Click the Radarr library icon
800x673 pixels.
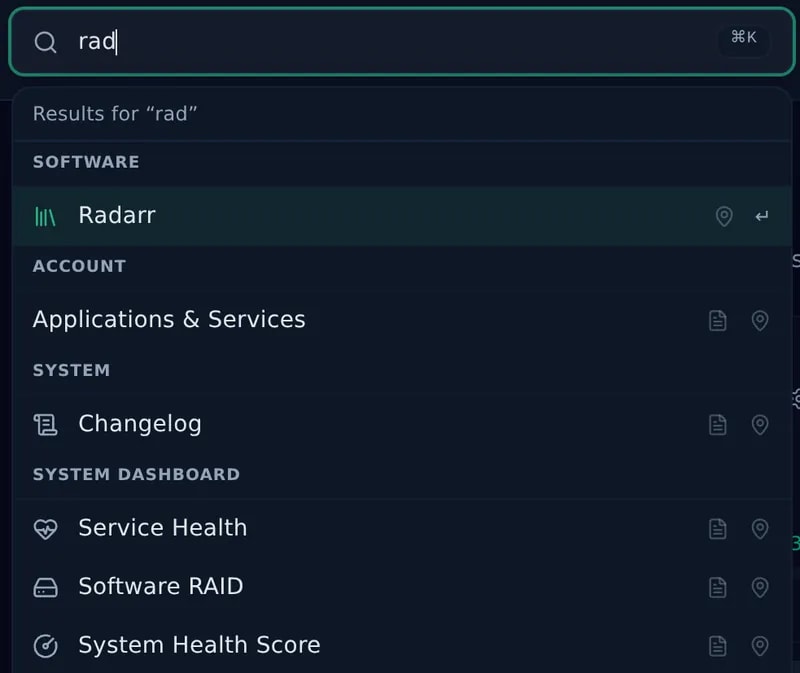[x=45, y=216]
